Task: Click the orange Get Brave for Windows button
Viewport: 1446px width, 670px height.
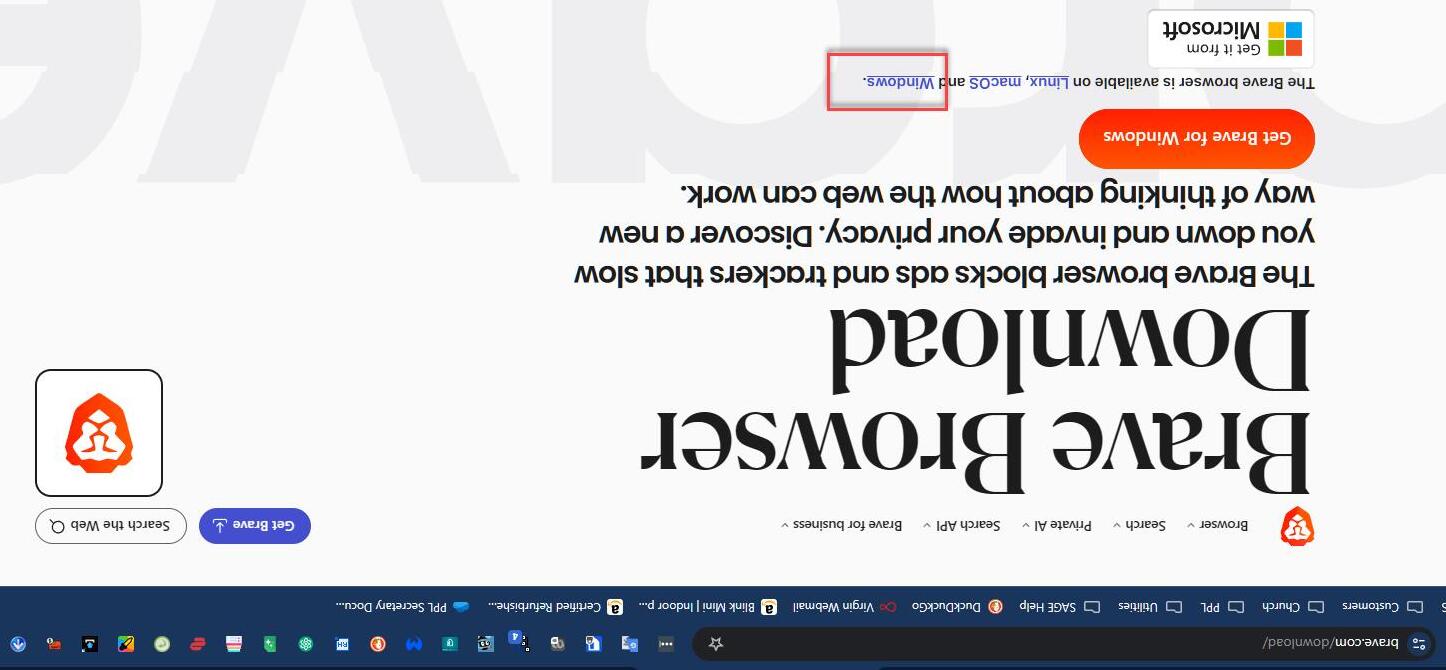Action: (1197, 138)
